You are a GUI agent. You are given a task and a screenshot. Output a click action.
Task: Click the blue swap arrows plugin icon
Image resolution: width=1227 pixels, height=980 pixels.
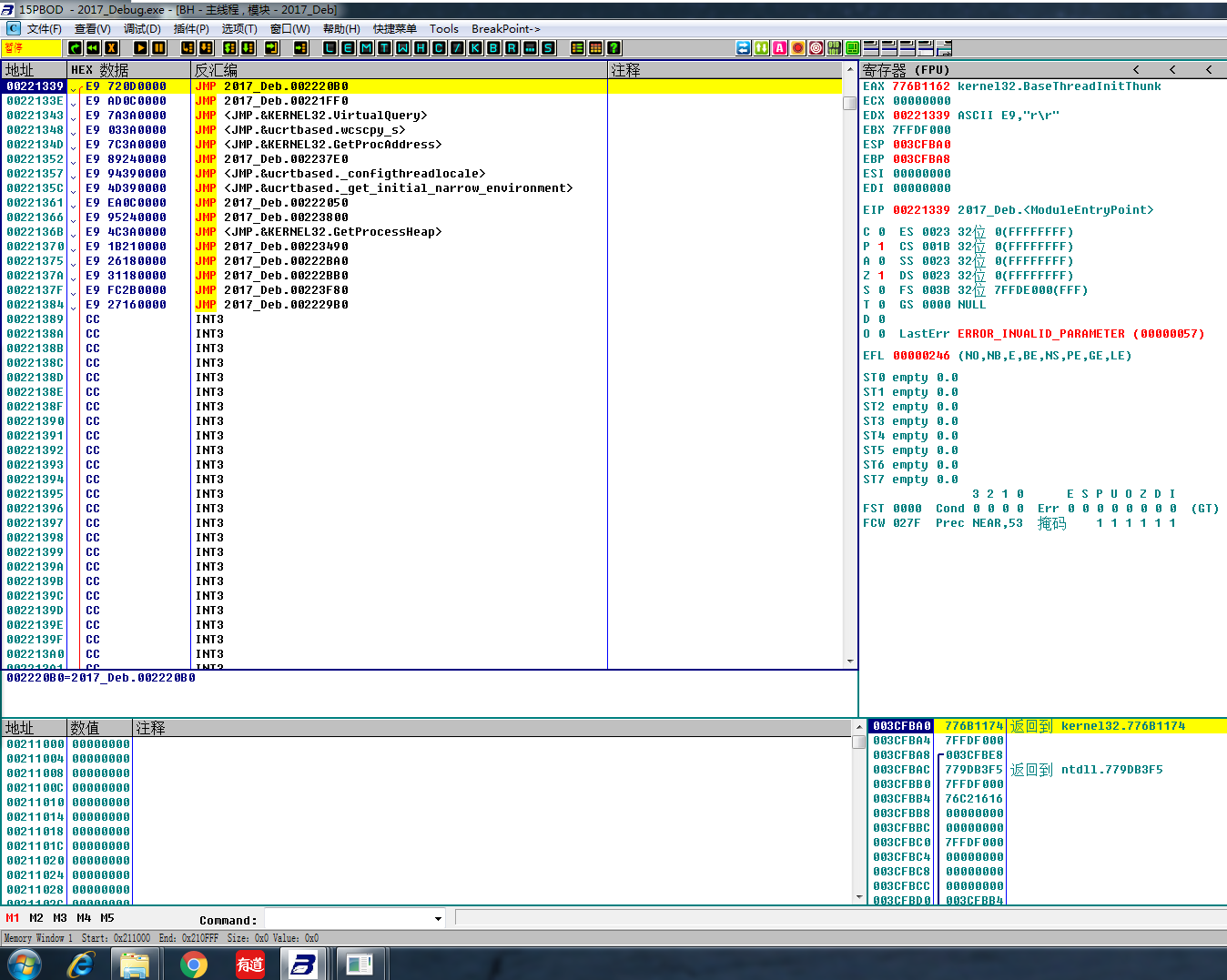744,47
